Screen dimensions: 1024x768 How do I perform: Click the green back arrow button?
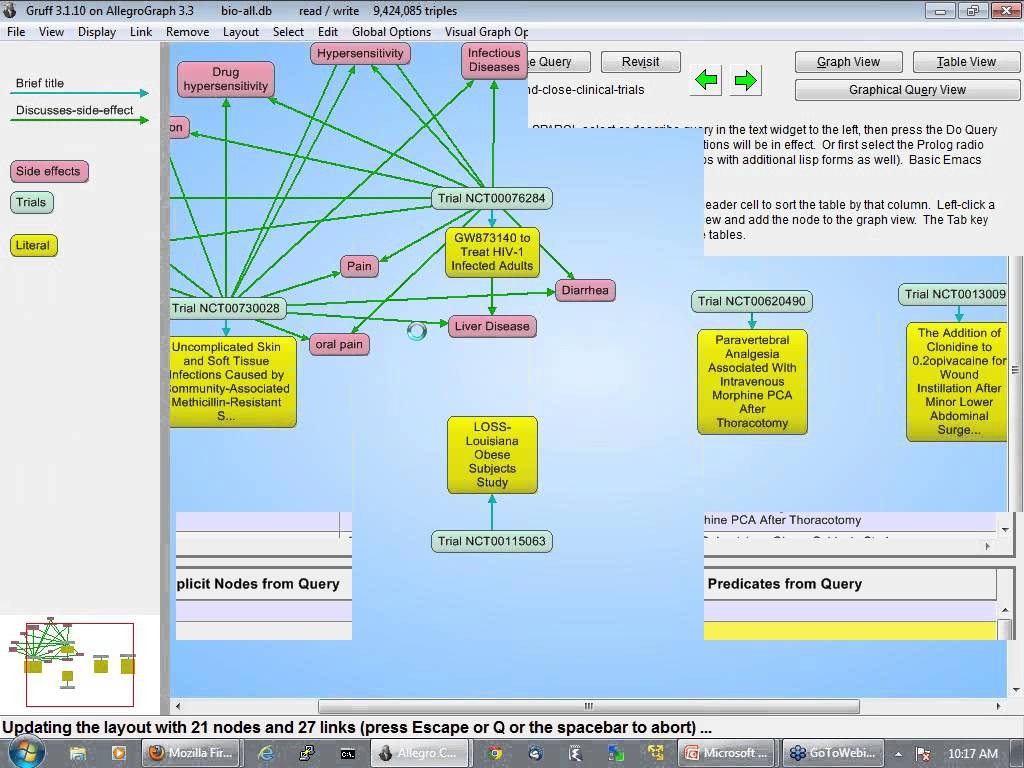tap(706, 81)
